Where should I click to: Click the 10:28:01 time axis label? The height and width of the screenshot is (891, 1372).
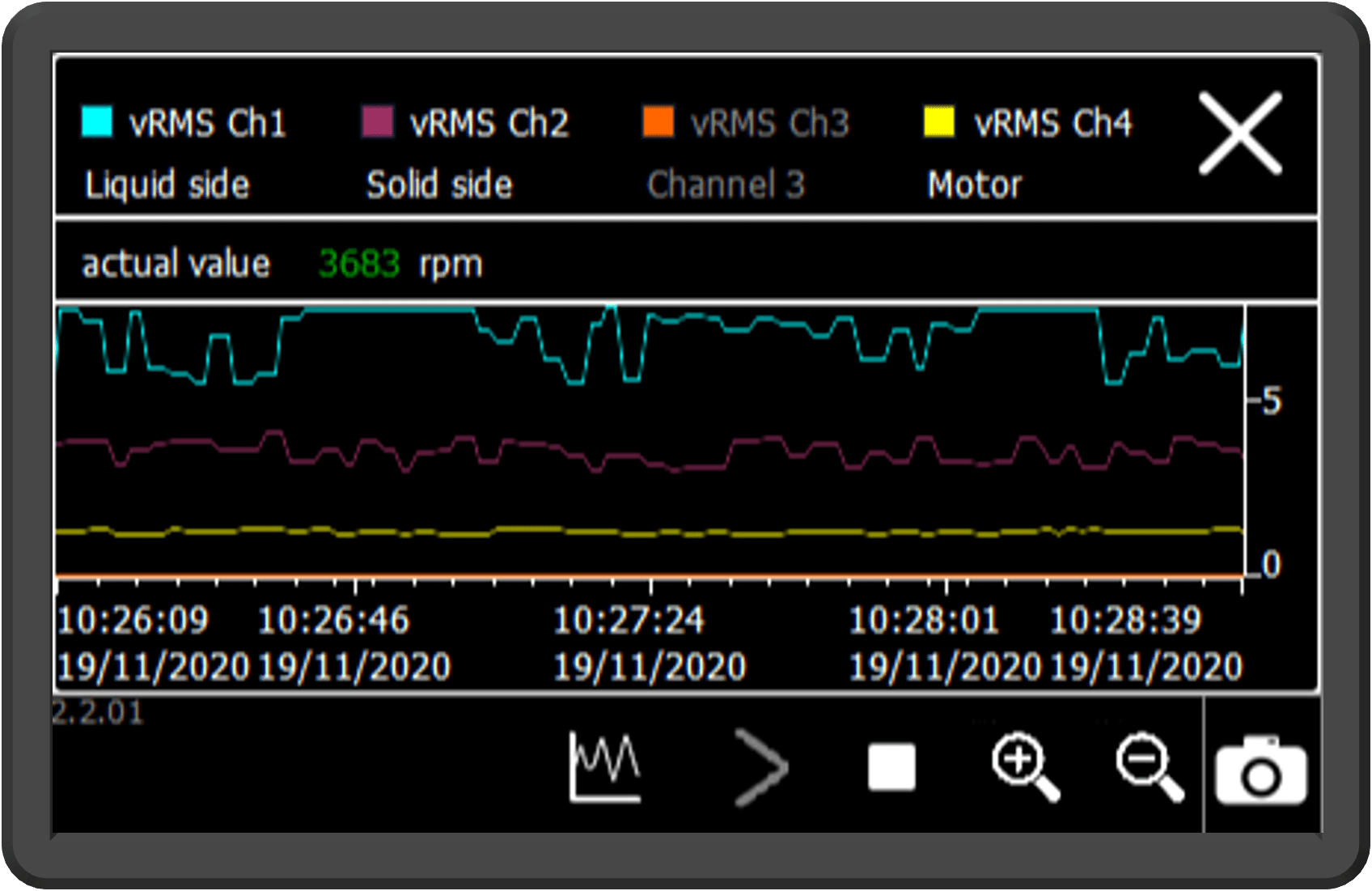click(924, 621)
